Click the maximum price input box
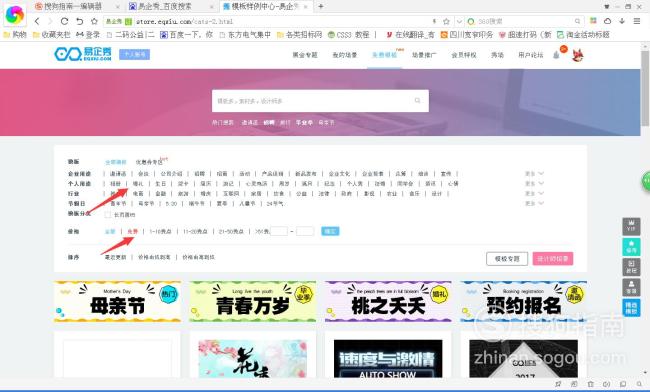650x392 pixels. point(305,231)
